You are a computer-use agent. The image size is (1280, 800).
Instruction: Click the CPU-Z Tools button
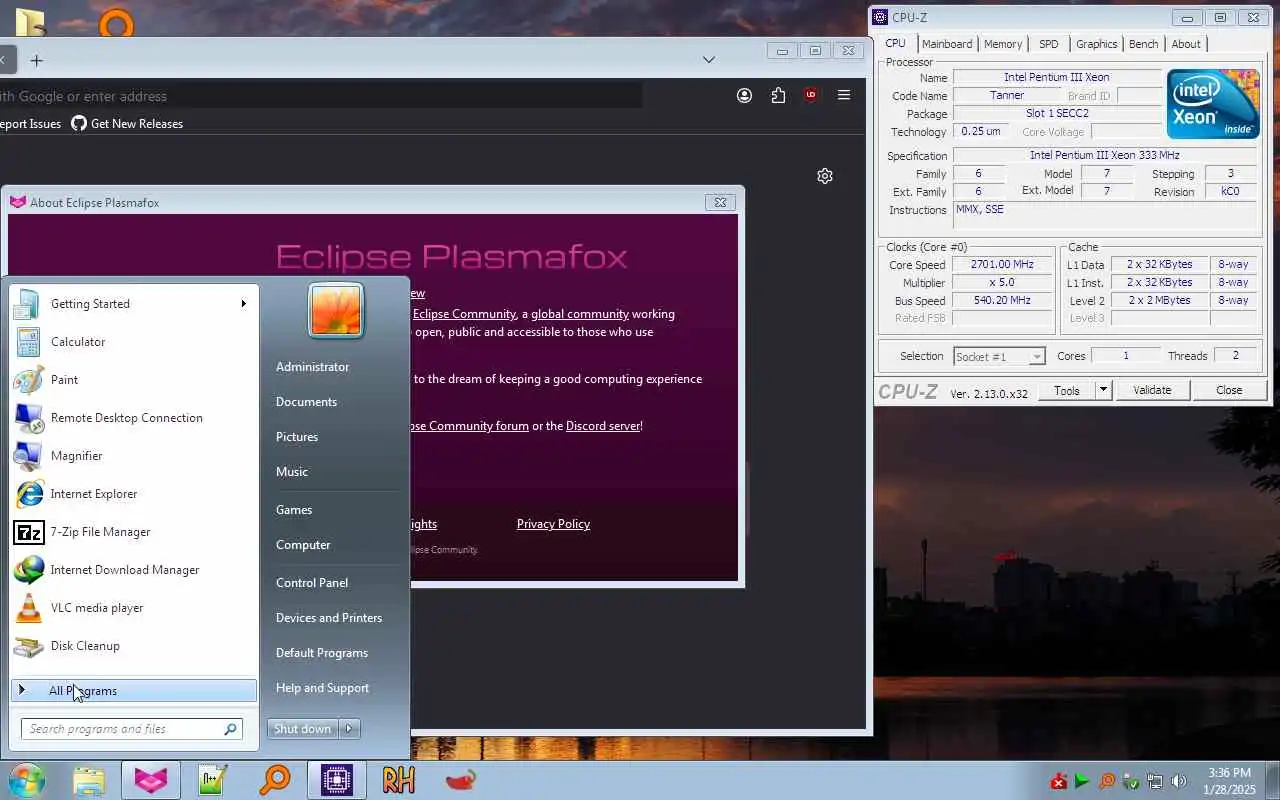1067,390
